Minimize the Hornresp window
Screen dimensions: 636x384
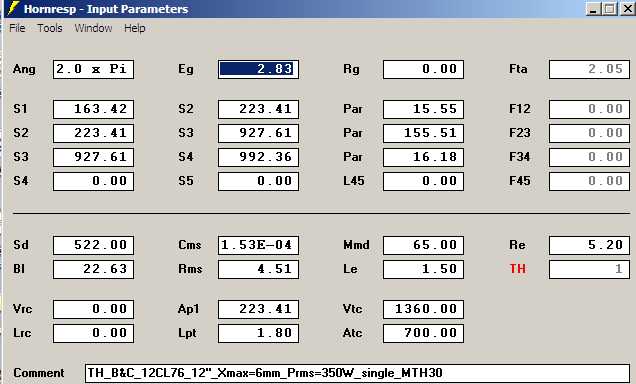pyautogui.click(x=593, y=9)
